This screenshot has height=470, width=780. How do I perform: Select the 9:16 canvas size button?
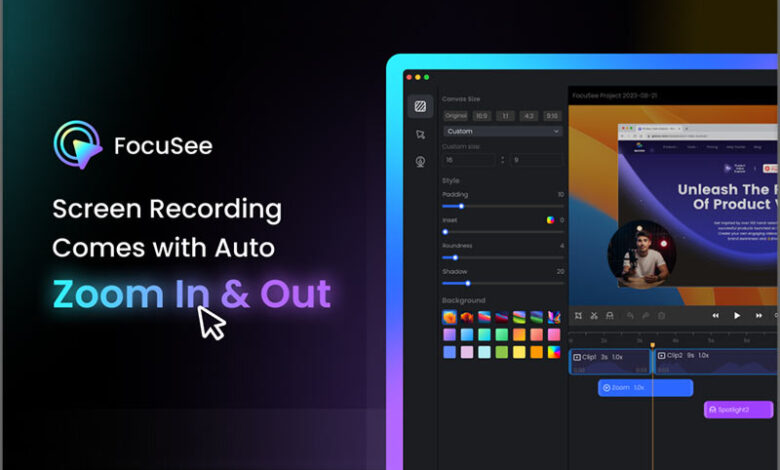[552, 116]
